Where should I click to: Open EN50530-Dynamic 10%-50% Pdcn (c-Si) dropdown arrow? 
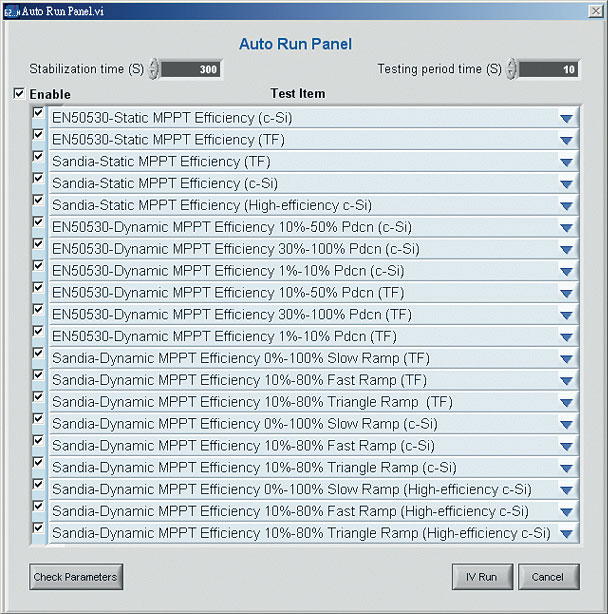[x=567, y=228]
